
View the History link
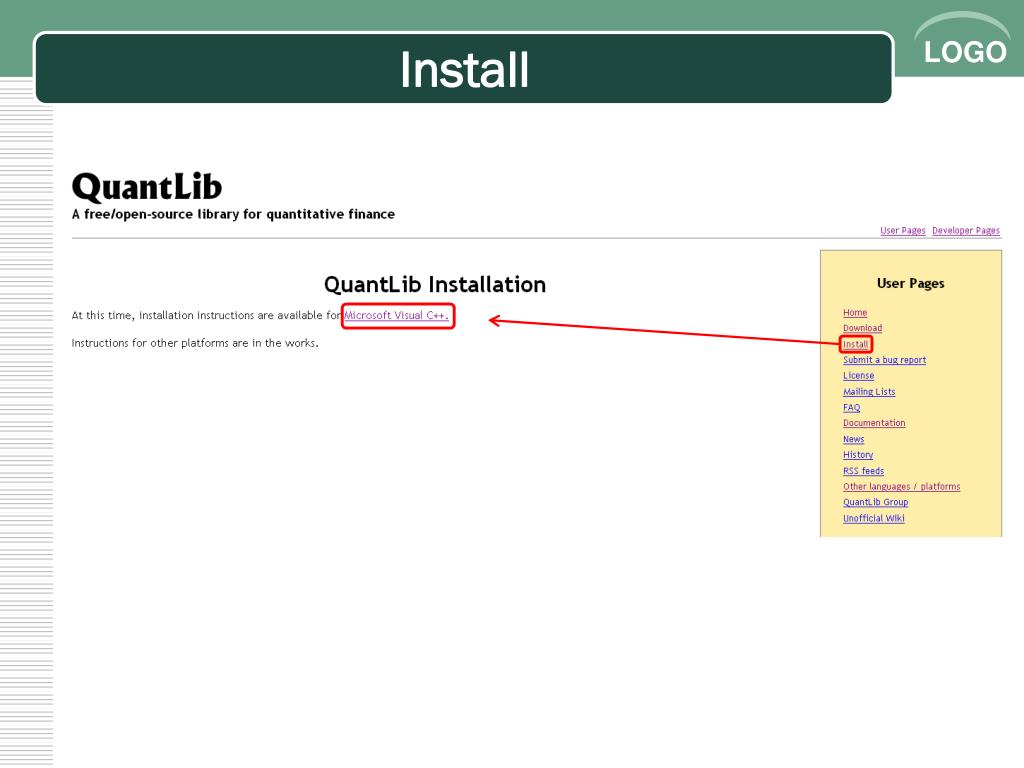click(x=857, y=455)
